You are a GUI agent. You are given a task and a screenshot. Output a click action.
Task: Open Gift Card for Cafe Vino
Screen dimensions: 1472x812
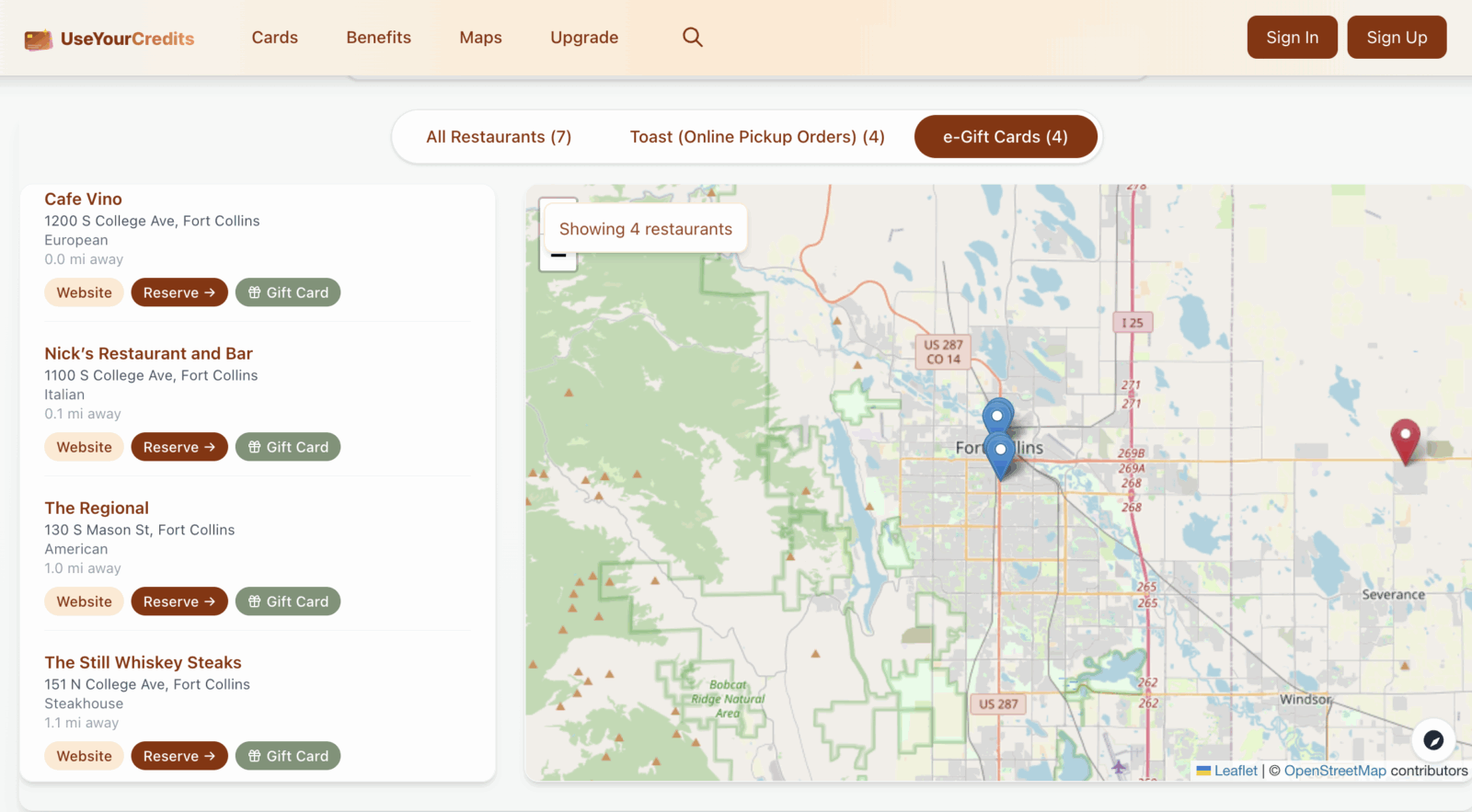288,292
